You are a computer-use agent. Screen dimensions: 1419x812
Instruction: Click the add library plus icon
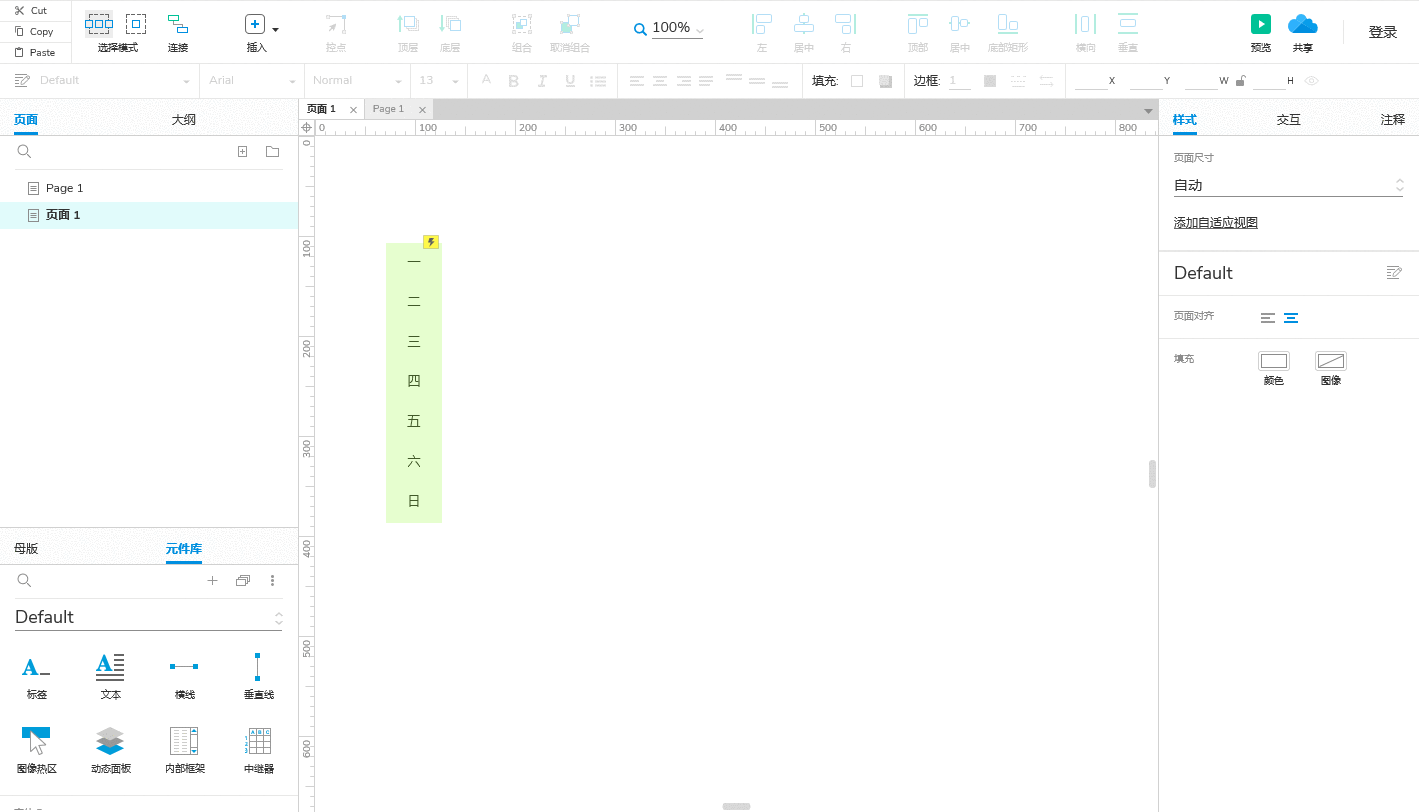coord(212,580)
